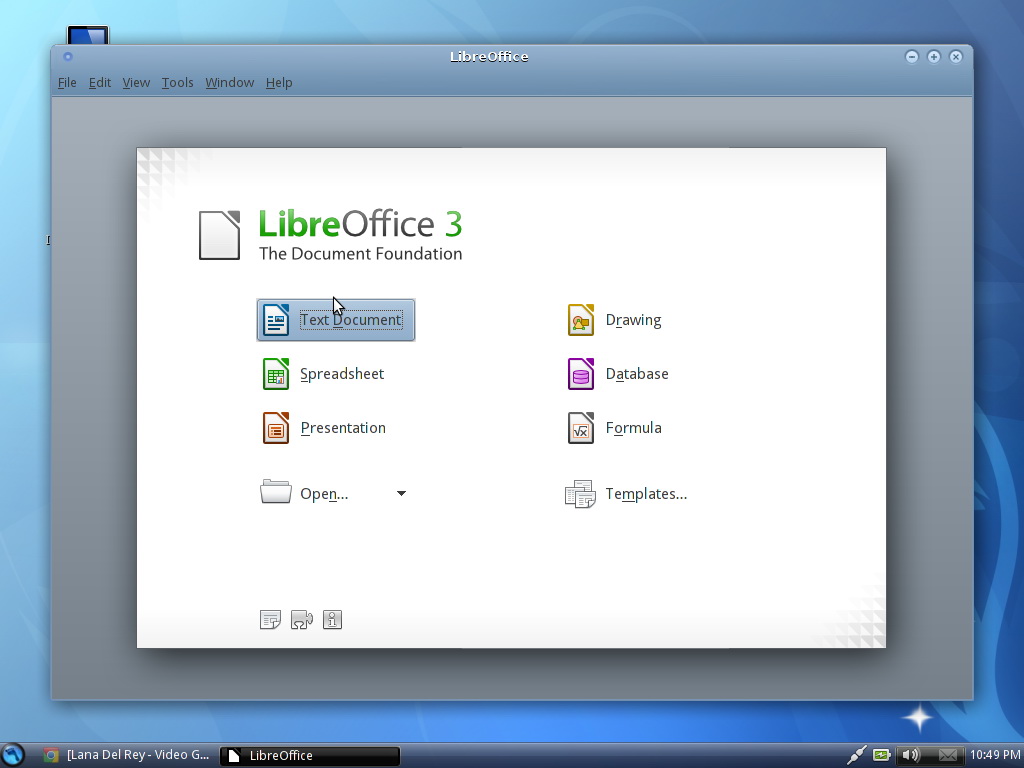Click the Chrome icon in the taskbar
The image size is (1024, 768).
click(x=51, y=755)
